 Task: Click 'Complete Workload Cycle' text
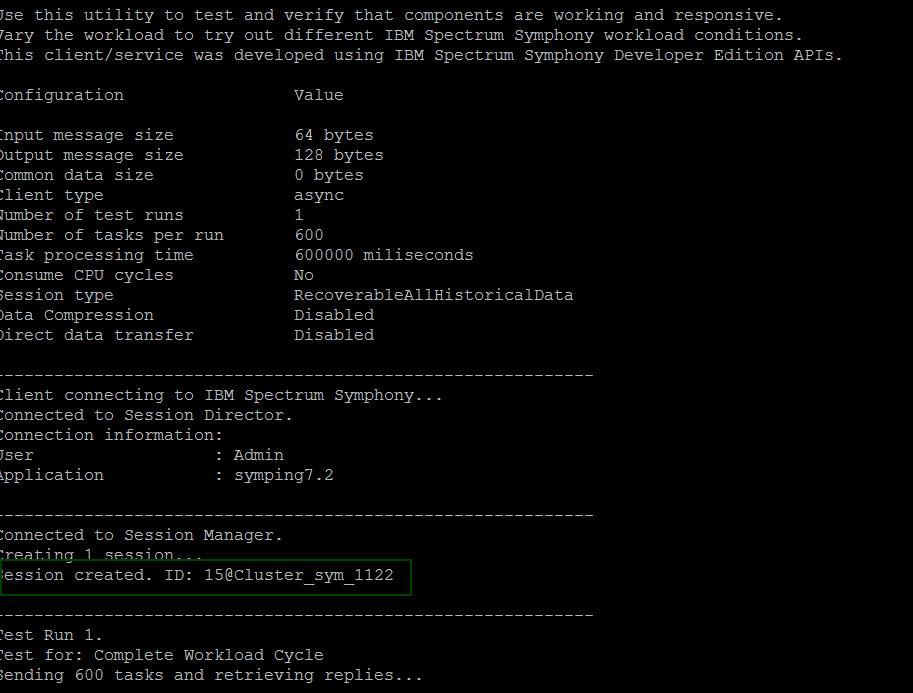click(x=208, y=655)
